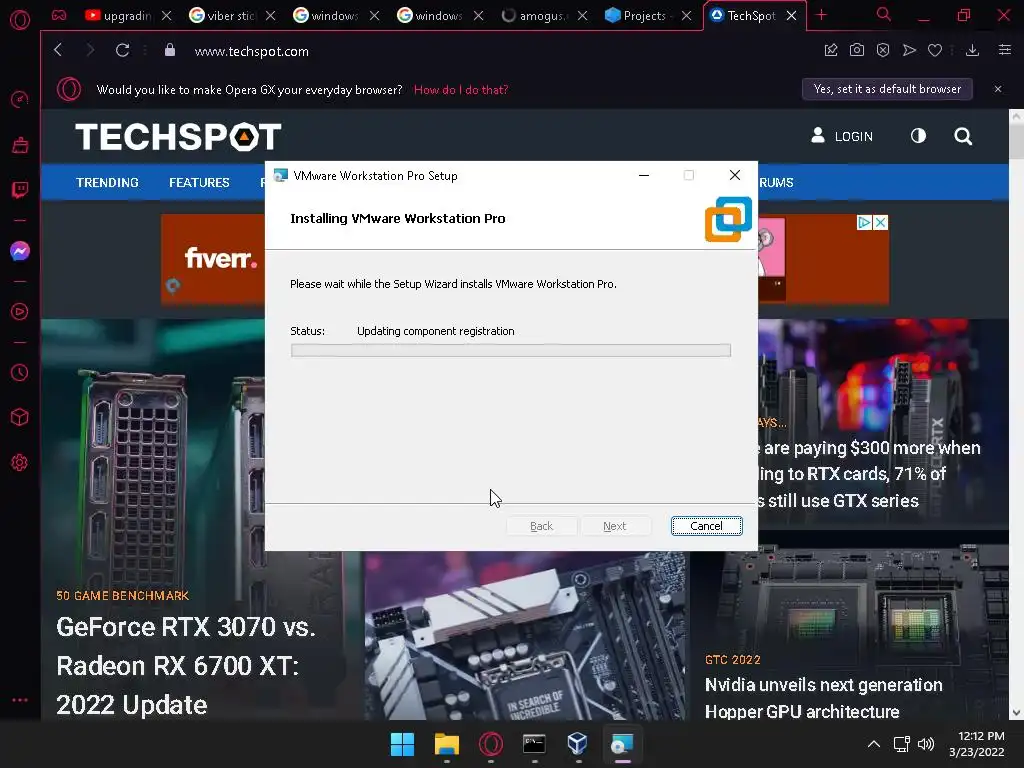Open the edit screenshot pen icon
Image resolution: width=1024 pixels, height=768 pixels.
[x=831, y=50]
